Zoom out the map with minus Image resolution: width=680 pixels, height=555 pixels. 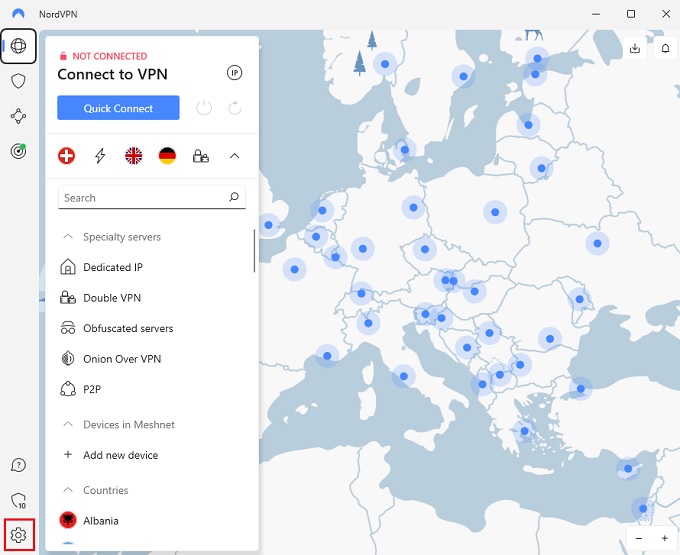tap(638, 539)
